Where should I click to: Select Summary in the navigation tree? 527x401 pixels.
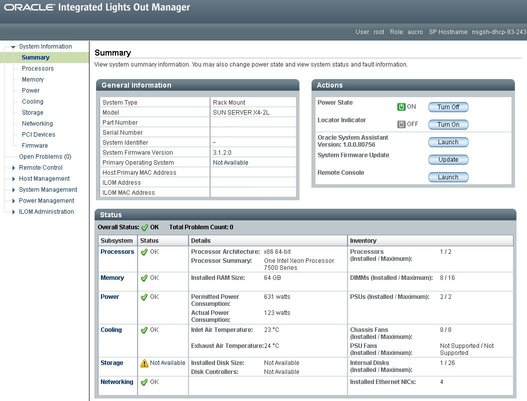click(x=35, y=57)
